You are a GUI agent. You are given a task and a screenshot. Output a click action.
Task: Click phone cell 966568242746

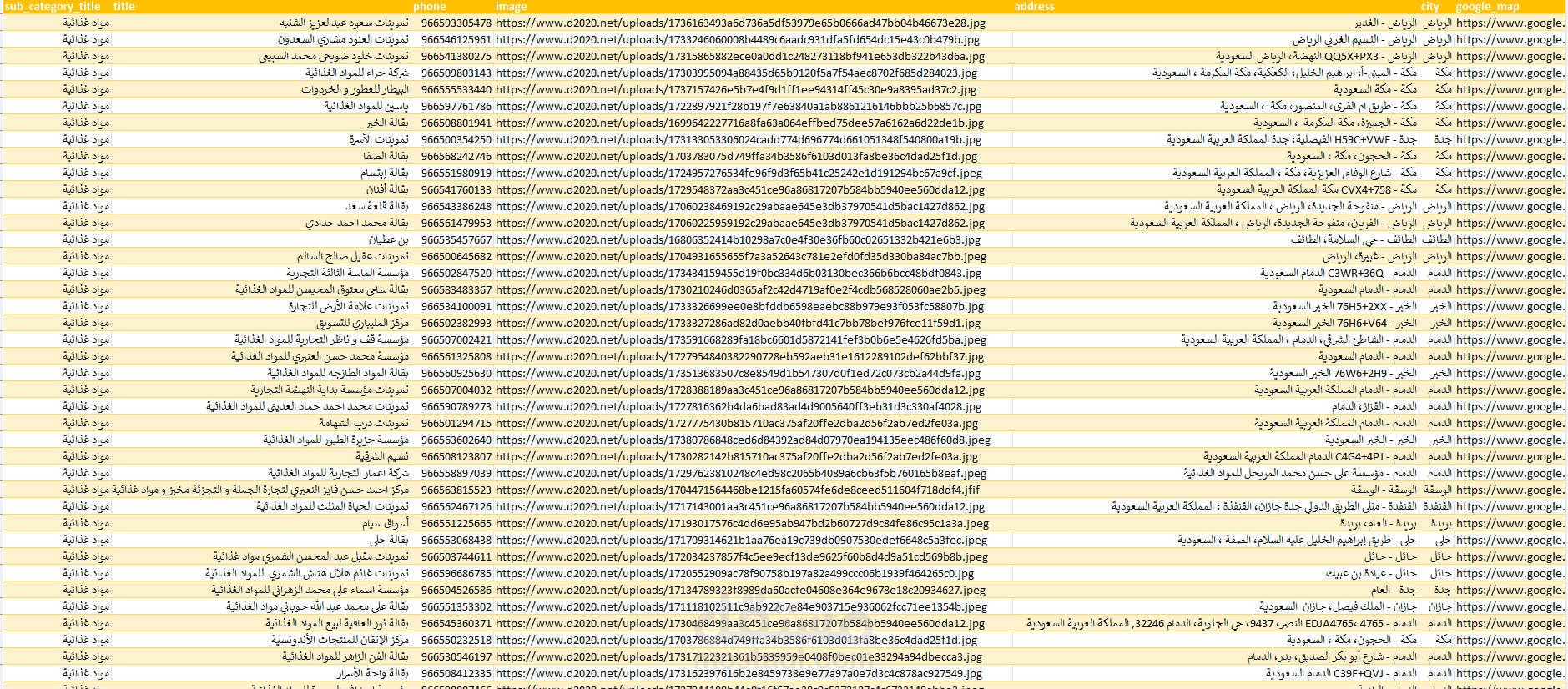(456, 156)
